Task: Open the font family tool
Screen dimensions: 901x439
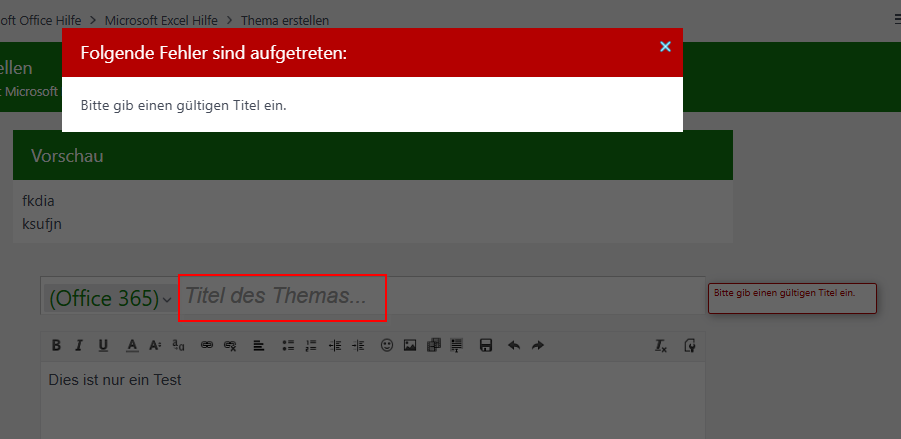Action: 179,345
